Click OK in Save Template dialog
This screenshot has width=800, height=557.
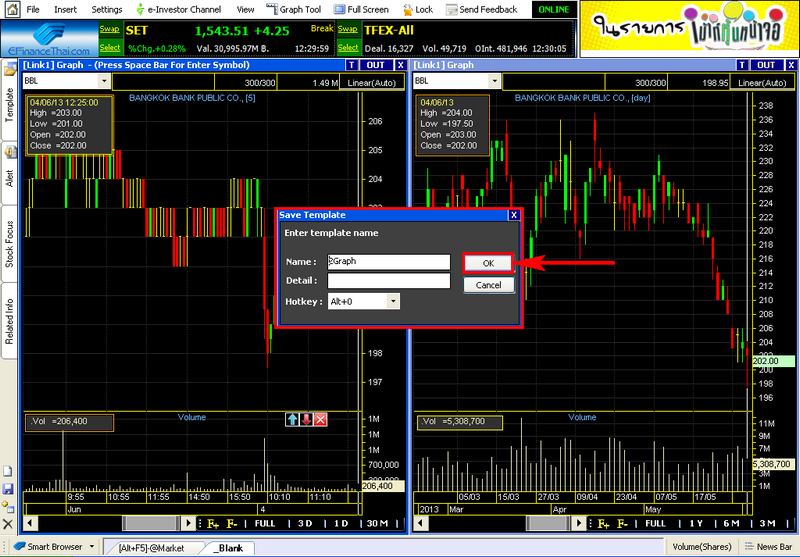488,263
